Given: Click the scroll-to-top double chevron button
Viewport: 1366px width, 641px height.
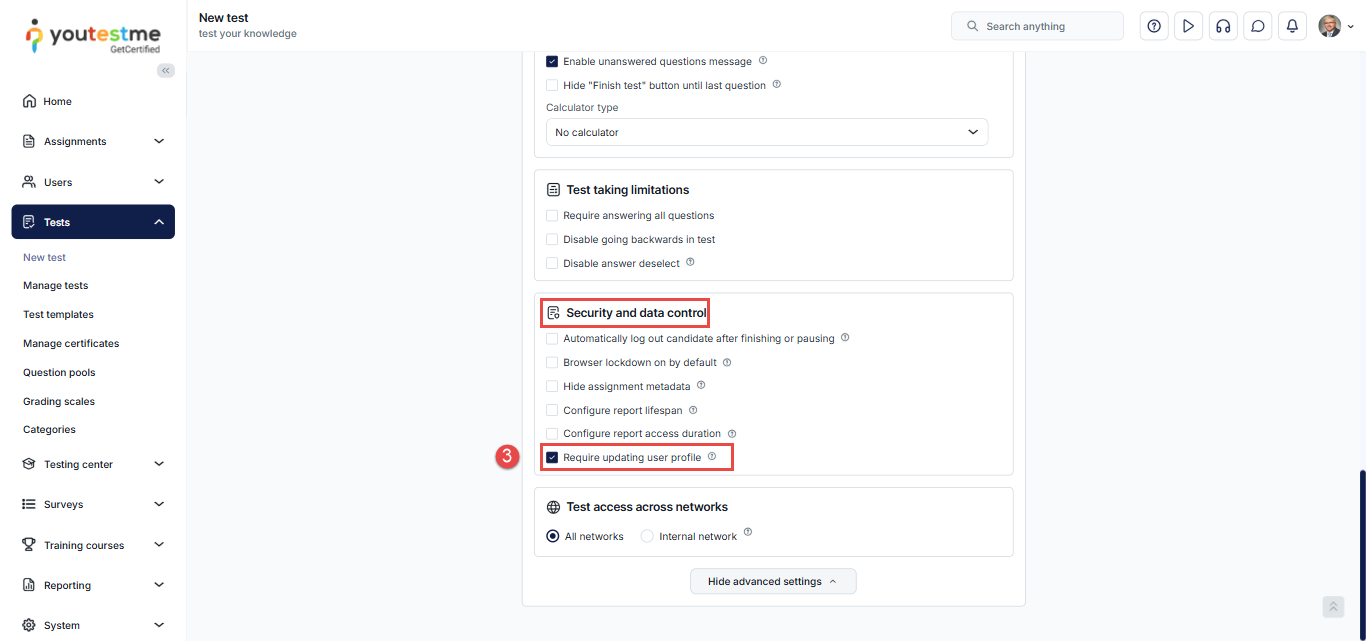Looking at the screenshot, I should pos(1333,607).
